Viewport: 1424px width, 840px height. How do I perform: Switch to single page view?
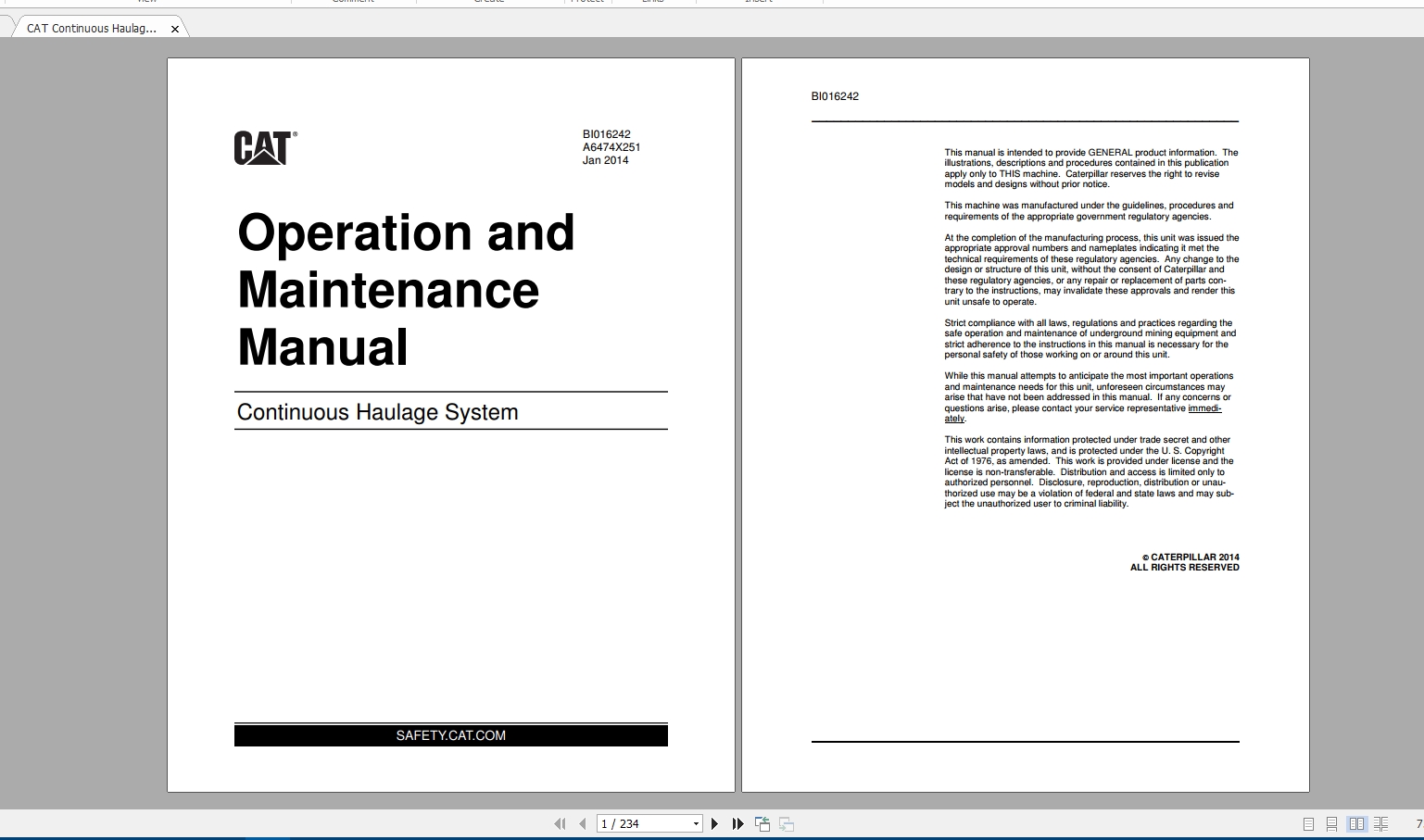[x=1308, y=823]
